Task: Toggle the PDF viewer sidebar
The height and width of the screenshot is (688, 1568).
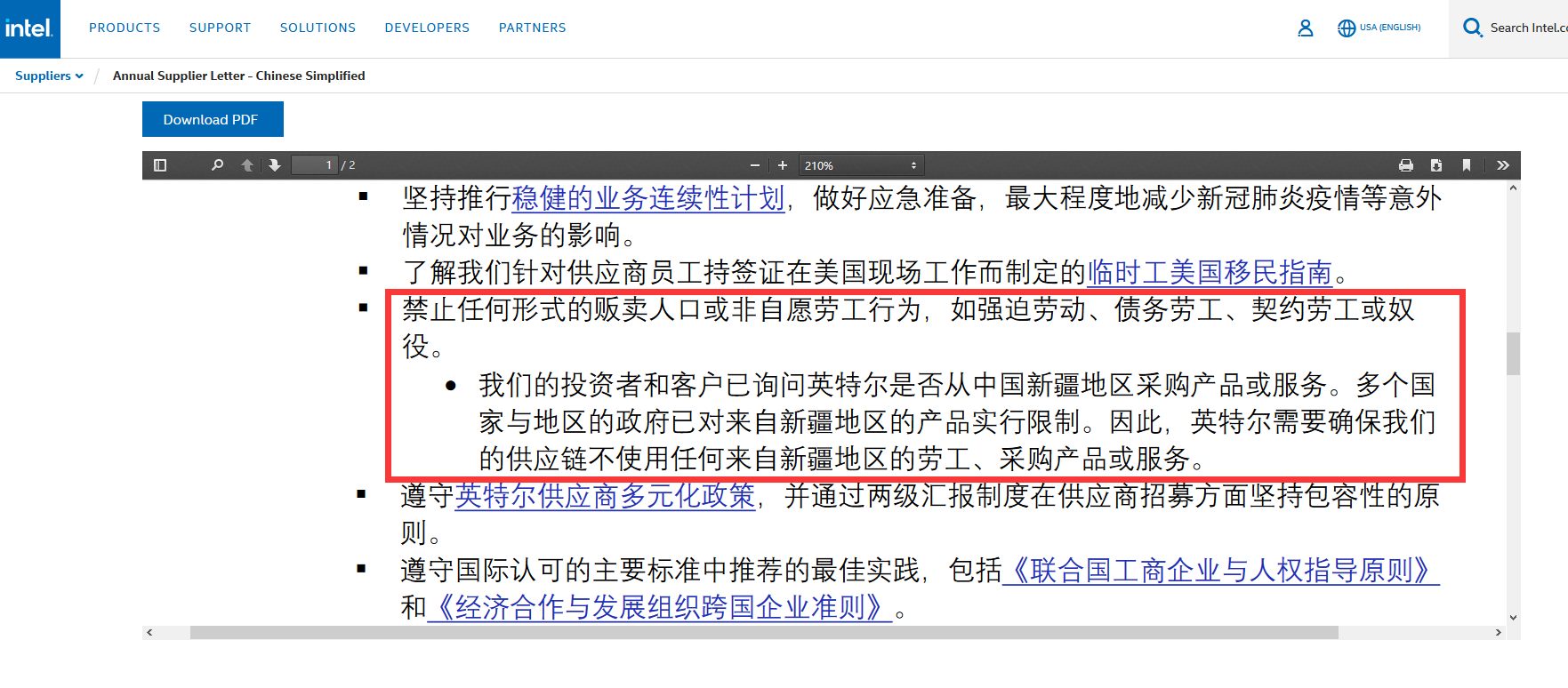Action: (x=160, y=165)
